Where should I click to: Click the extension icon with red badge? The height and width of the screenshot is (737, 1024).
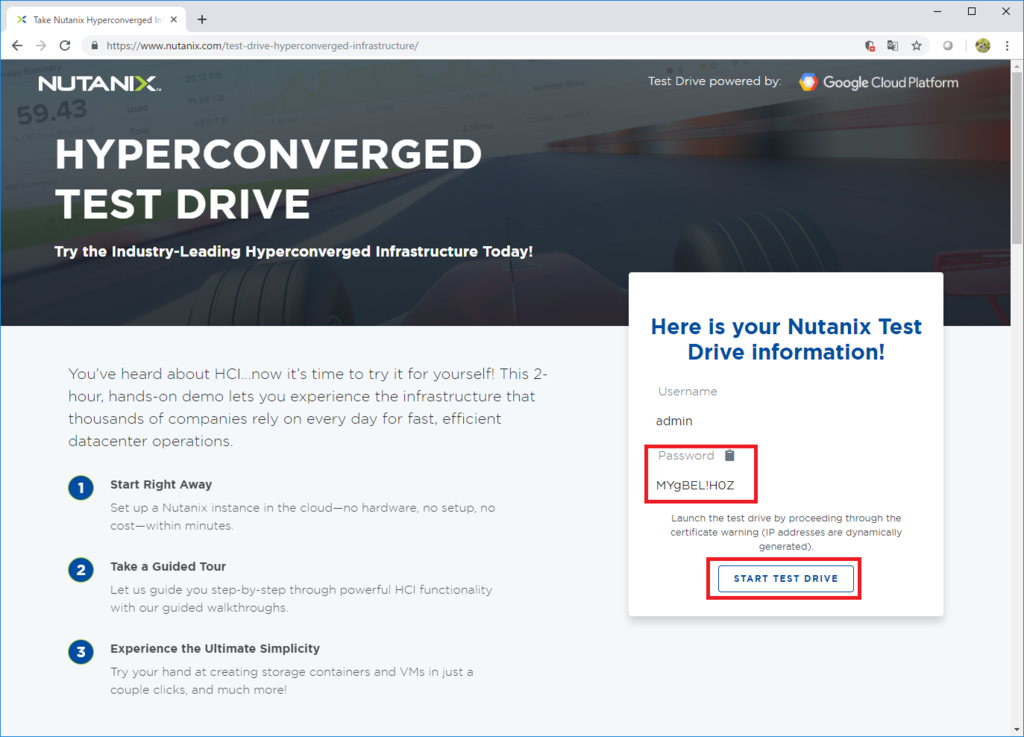(869, 46)
